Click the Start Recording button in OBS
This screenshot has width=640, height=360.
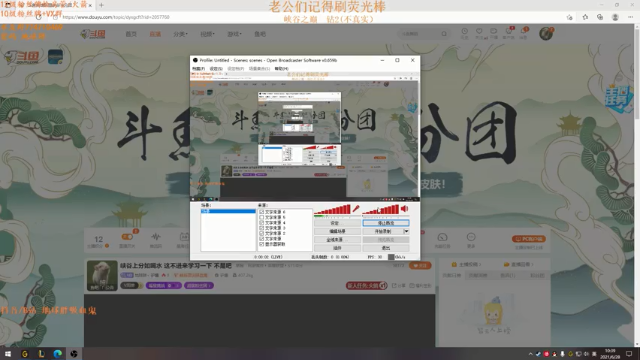click(x=383, y=231)
